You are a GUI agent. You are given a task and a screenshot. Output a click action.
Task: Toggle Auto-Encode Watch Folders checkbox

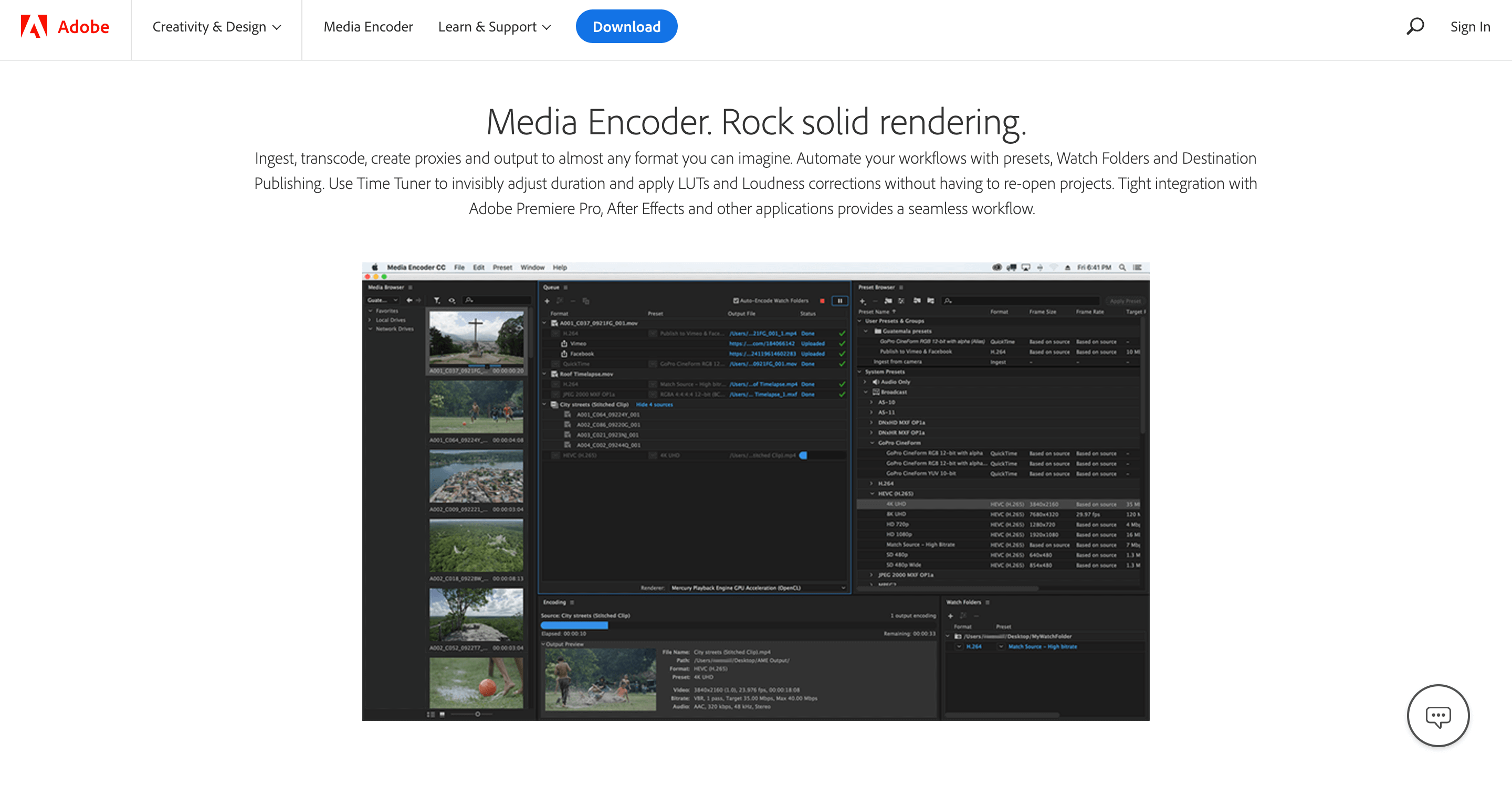pyautogui.click(x=736, y=301)
